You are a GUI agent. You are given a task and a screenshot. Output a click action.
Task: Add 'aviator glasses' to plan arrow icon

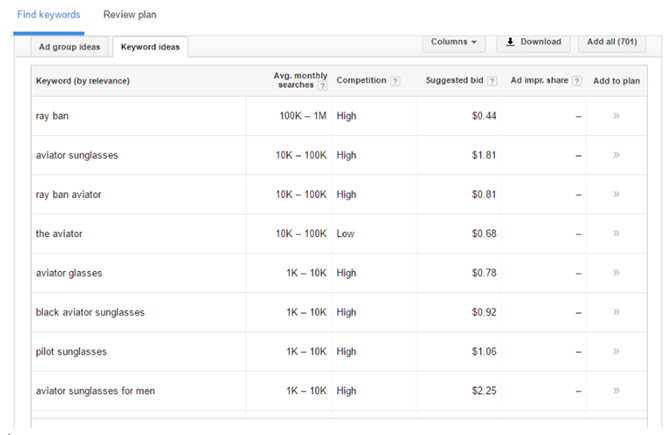(x=616, y=273)
